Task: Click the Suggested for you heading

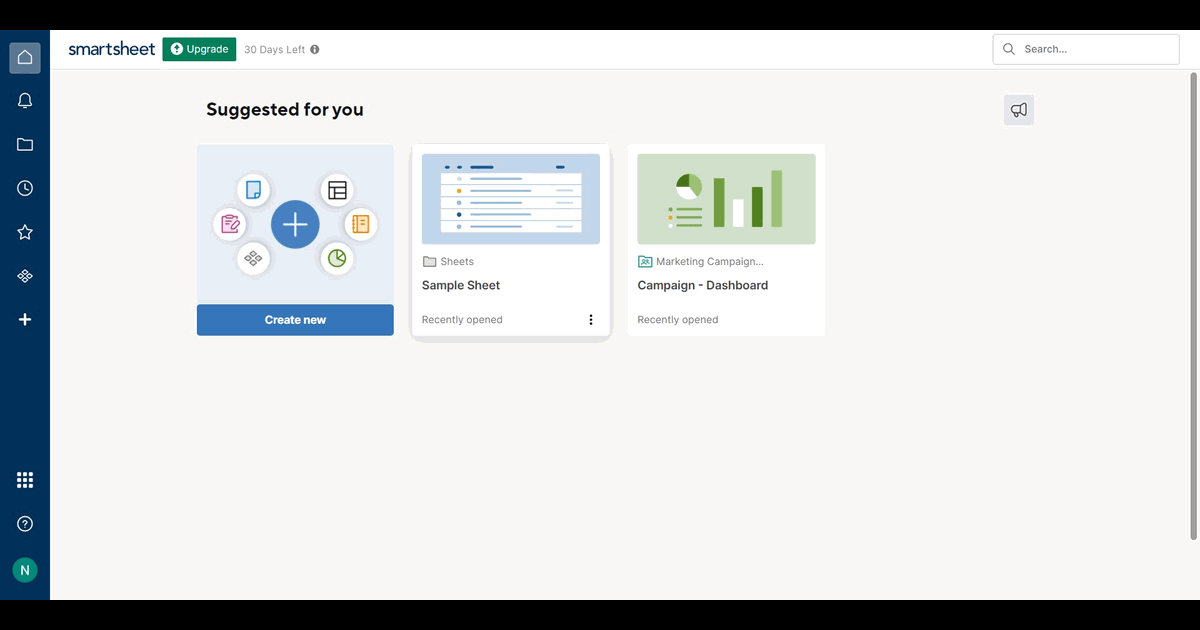Action: 285,110
